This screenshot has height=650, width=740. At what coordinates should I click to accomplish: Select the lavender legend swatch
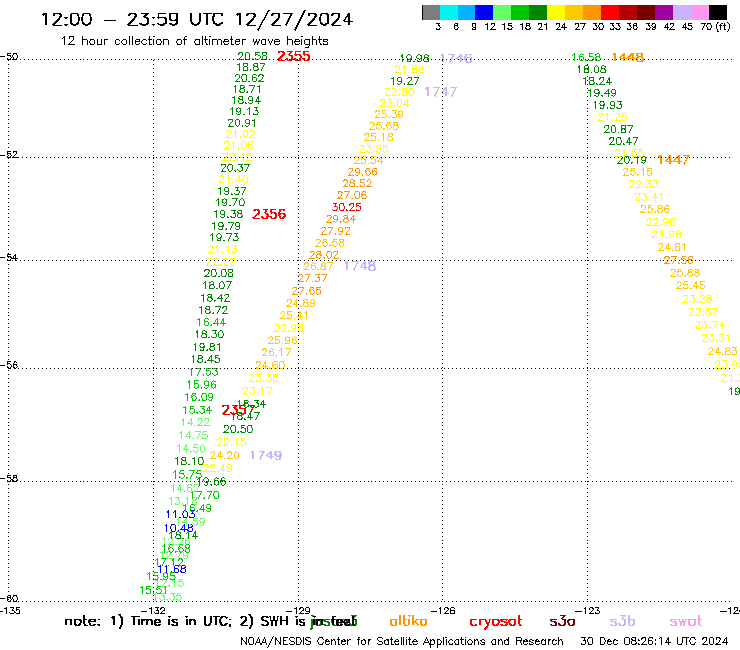tap(682, 12)
